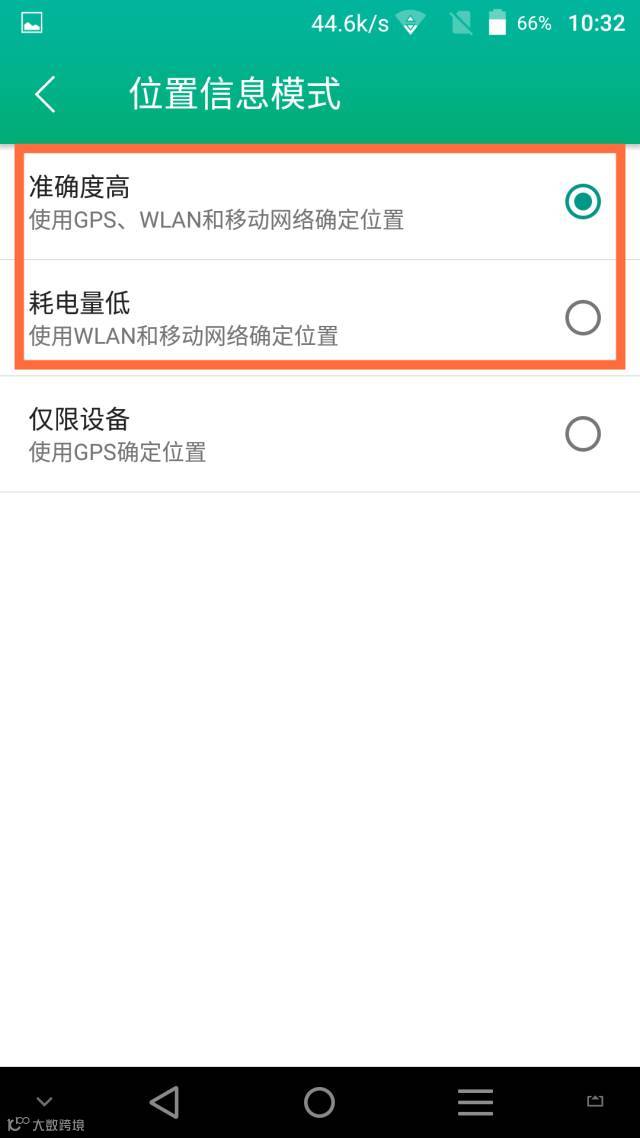Tap the no-SIM card icon
This screenshot has height=1138, width=640.
pyautogui.click(x=460, y=24)
